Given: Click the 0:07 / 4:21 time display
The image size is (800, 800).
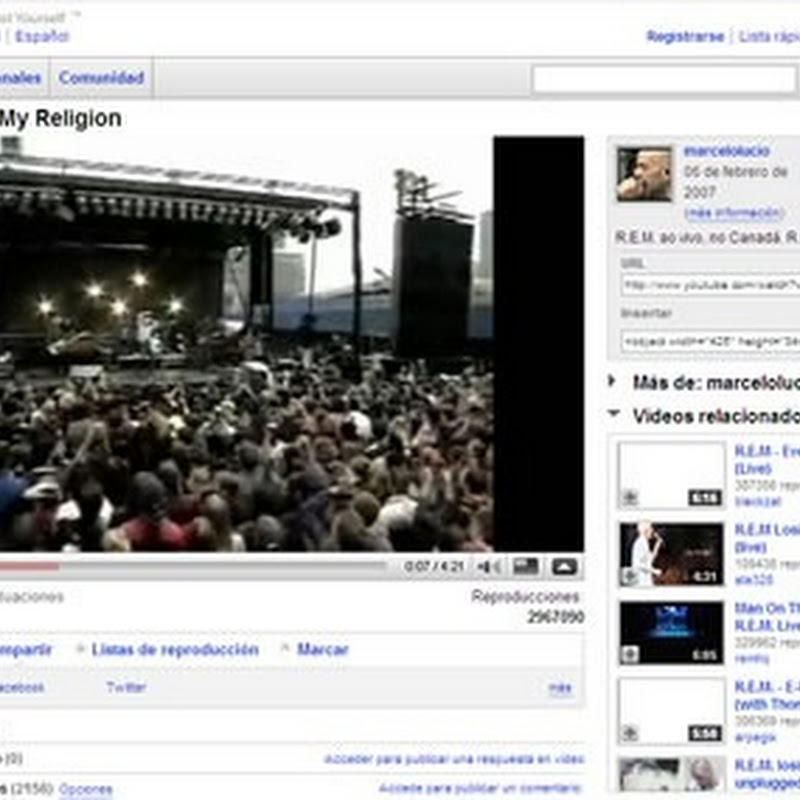Looking at the screenshot, I should (433, 566).
